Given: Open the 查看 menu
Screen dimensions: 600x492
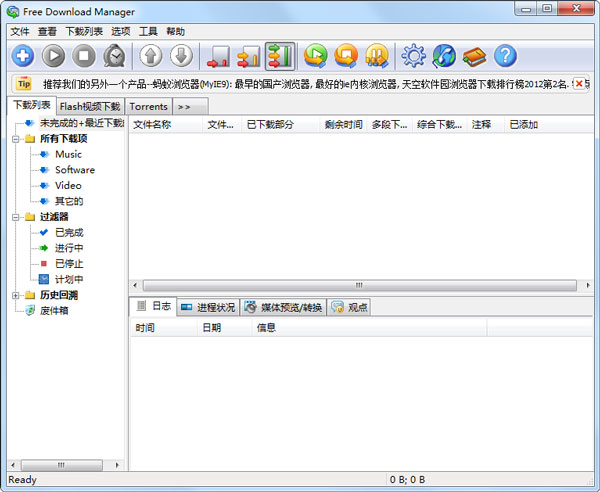Looking at the screenshot, I should [47, 31].
